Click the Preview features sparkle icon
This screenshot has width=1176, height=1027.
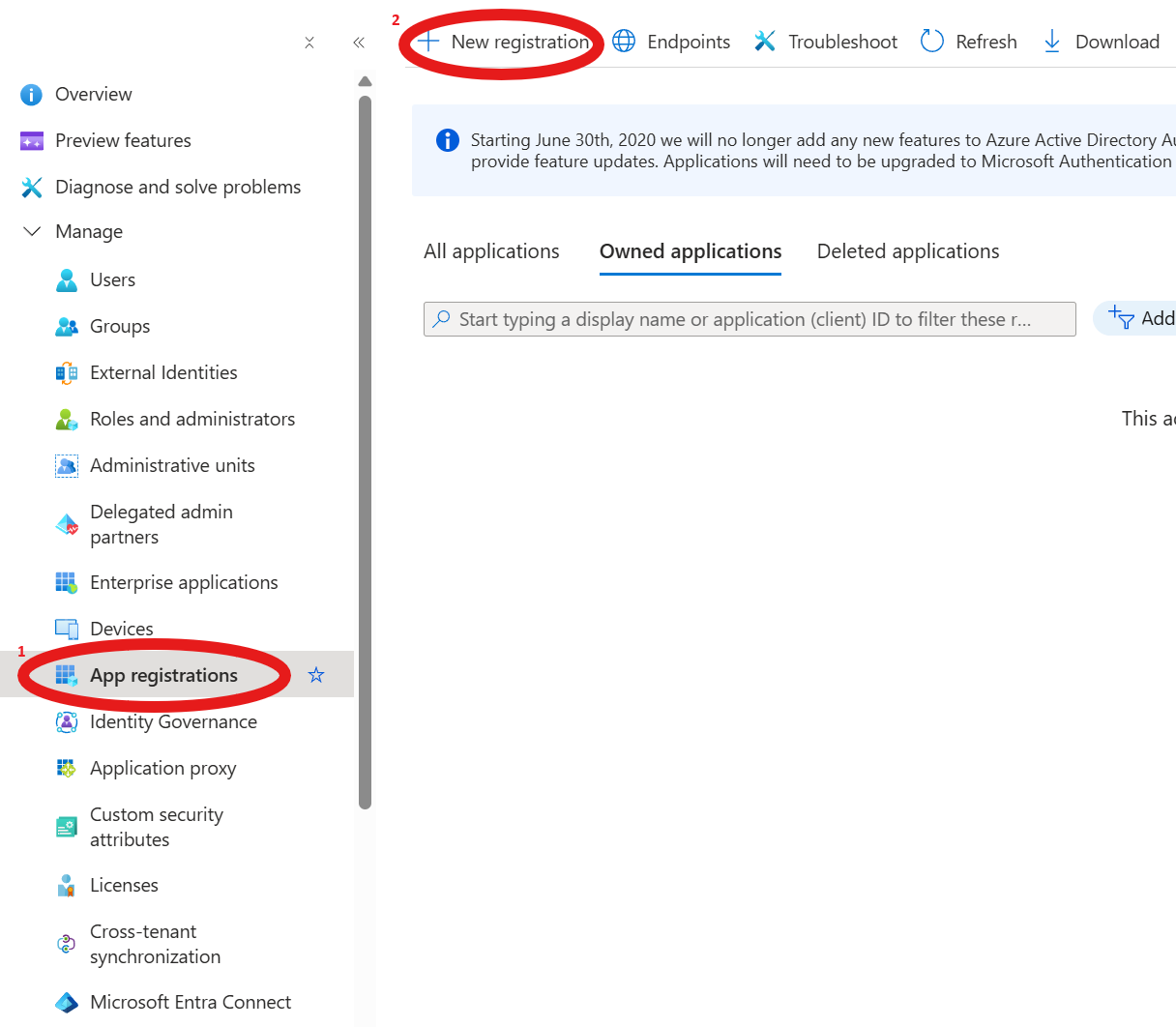pos(31,141)
